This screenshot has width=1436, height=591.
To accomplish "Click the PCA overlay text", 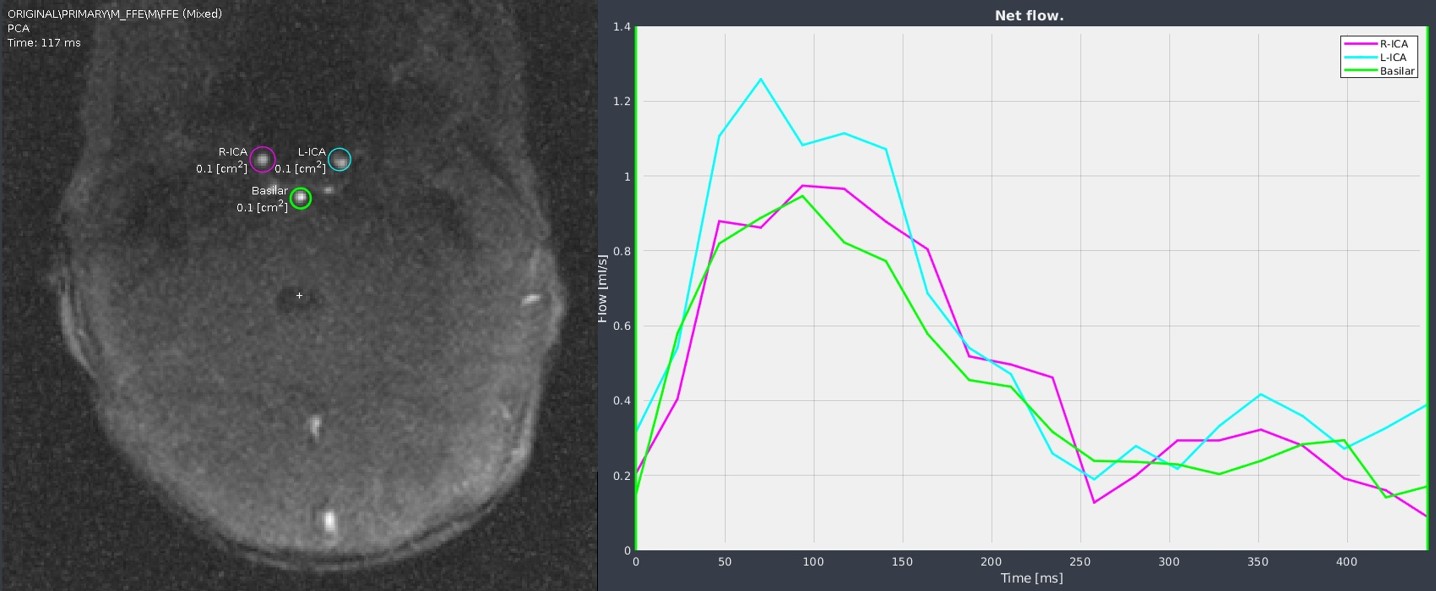I will 18,29.
